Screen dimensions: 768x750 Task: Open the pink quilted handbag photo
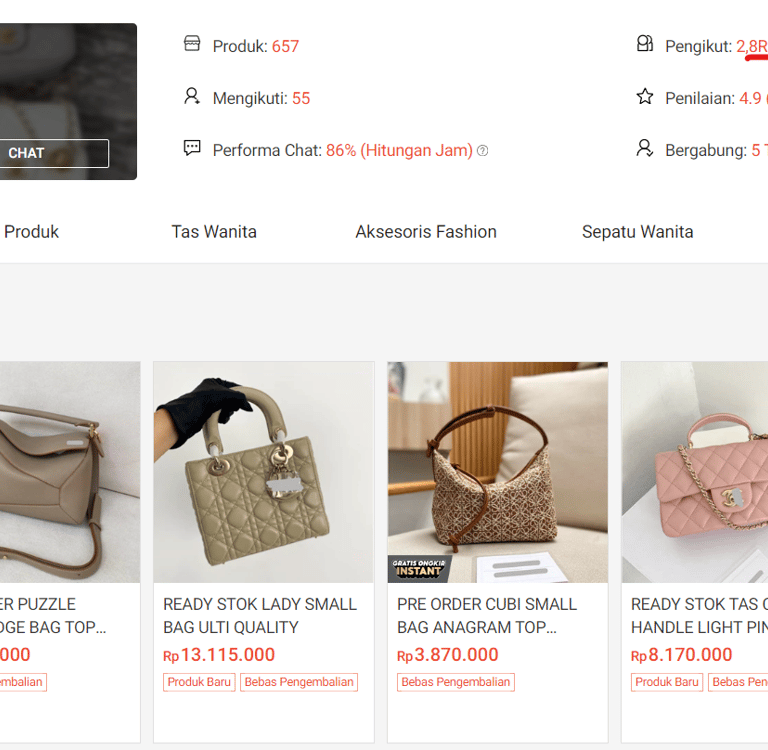point(694,472)
